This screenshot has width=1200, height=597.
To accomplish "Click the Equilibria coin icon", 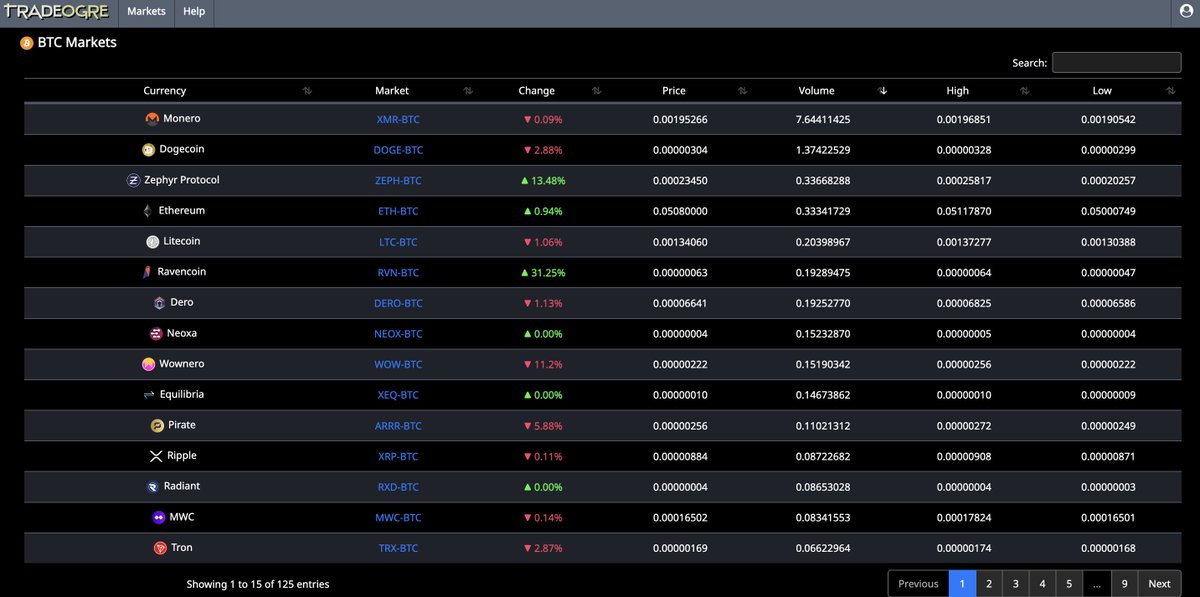I will point(149,395).
